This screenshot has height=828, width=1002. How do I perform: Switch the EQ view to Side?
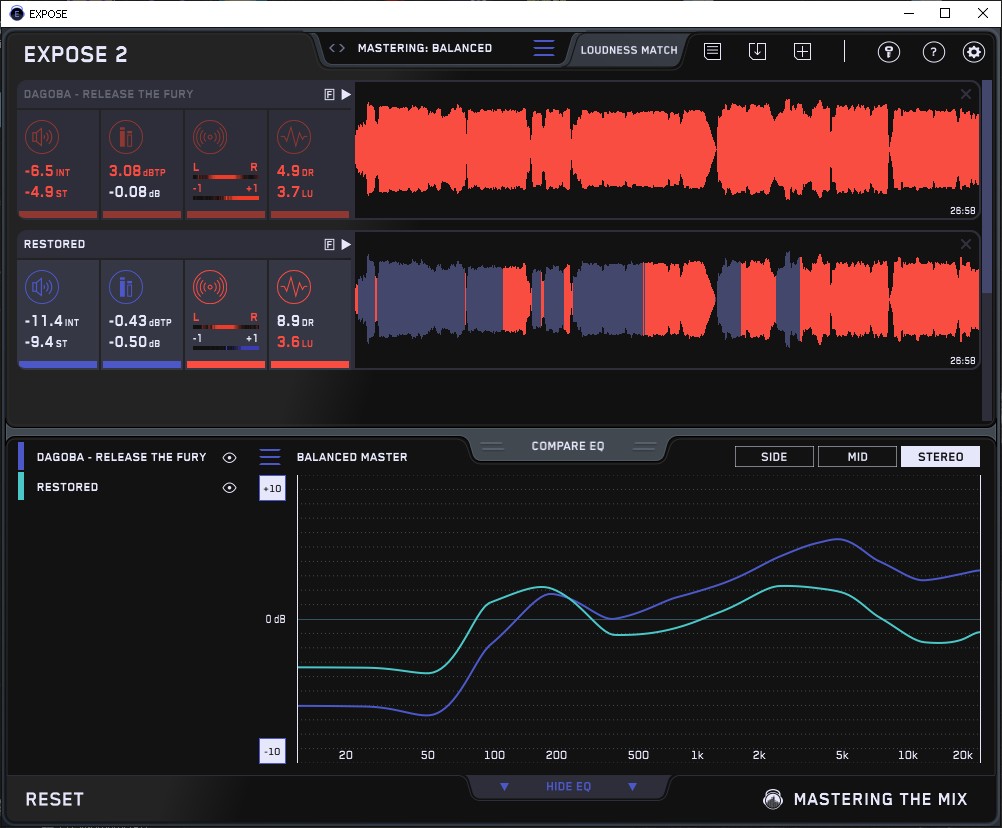tap(774, 457)
